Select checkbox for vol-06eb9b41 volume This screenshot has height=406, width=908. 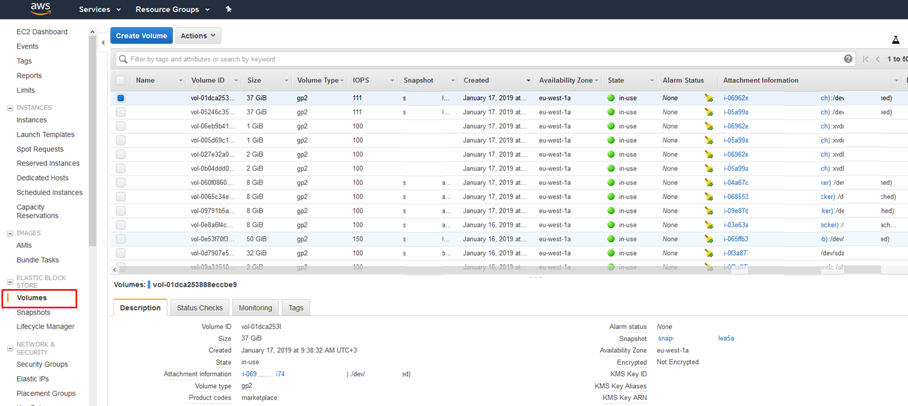click(x=120, y=126)
